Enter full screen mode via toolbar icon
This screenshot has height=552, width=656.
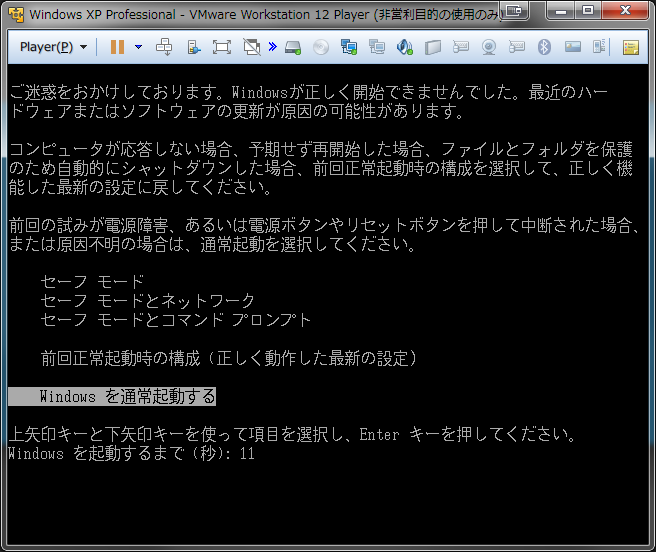pyautogui.click(x=222, y=47)
